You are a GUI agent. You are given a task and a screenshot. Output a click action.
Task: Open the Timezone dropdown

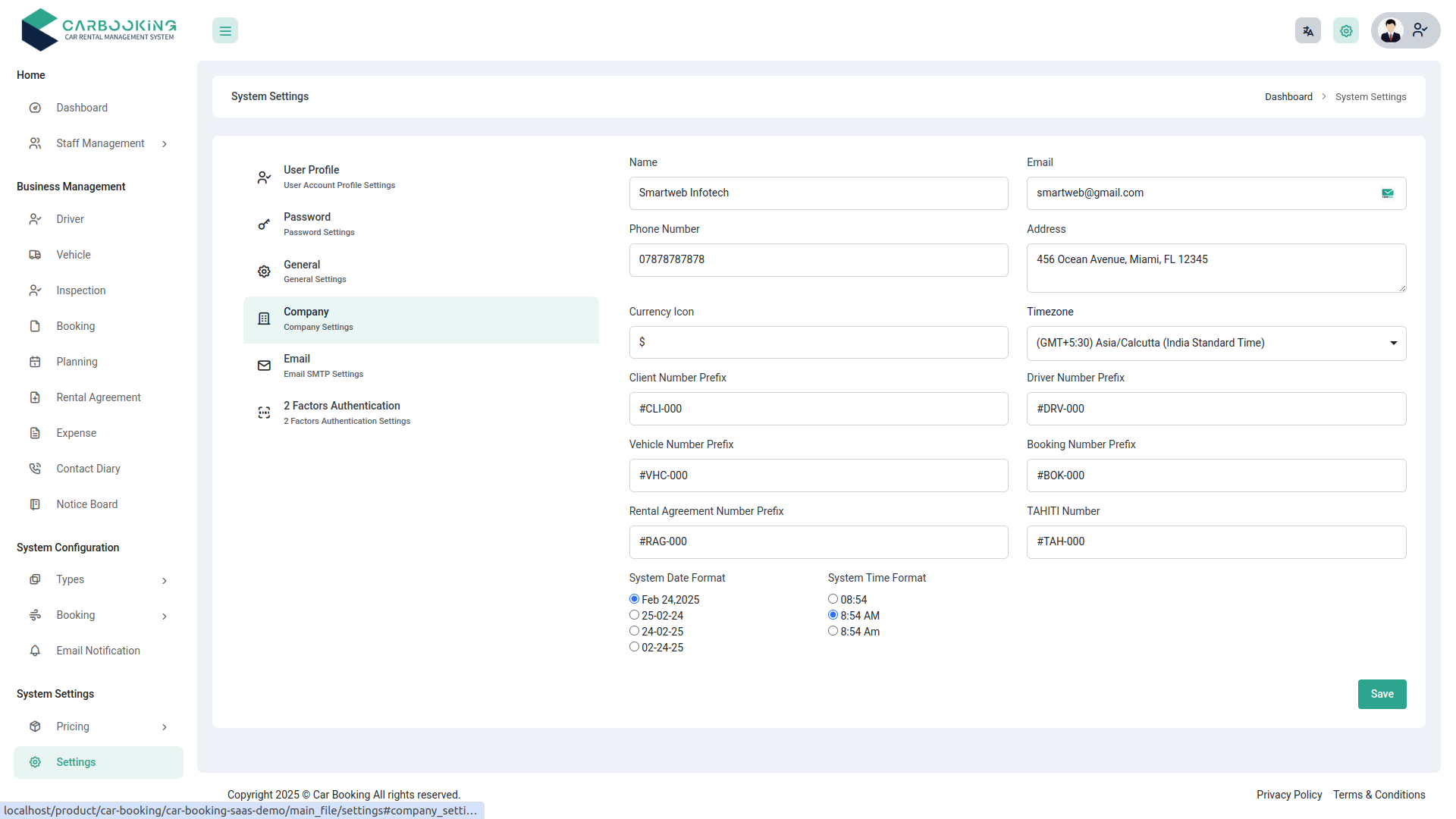click(x=1216, y=343)
